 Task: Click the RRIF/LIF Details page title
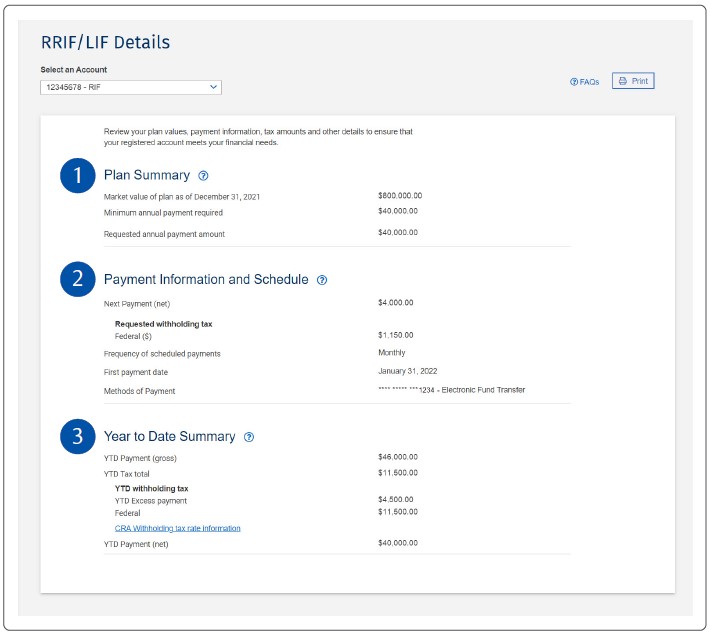click(x=105, y=42)
